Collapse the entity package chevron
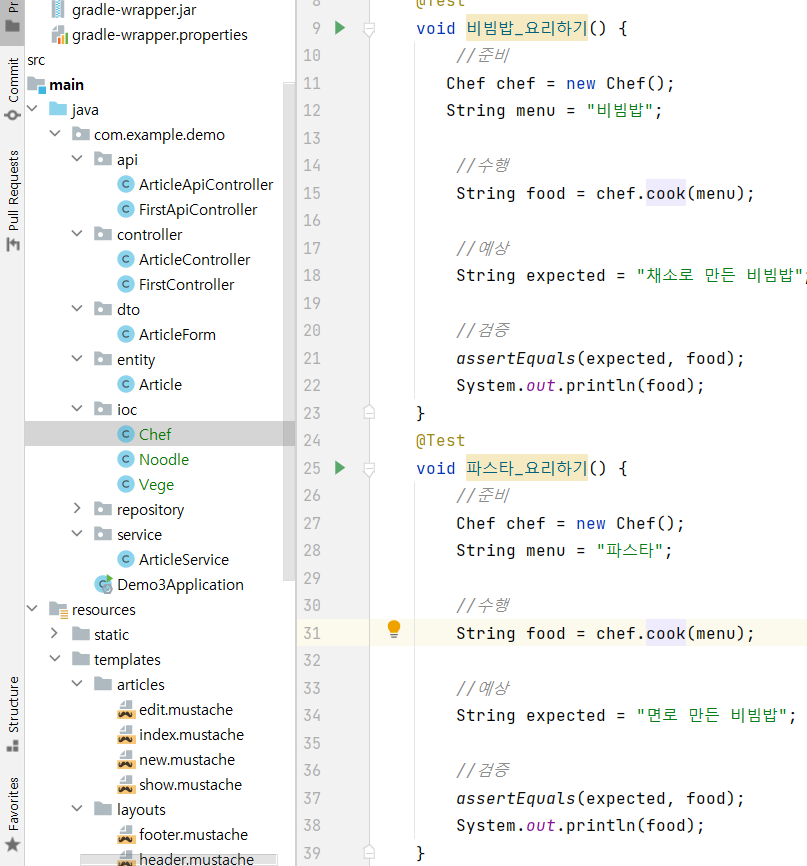 tap(77, 358)
